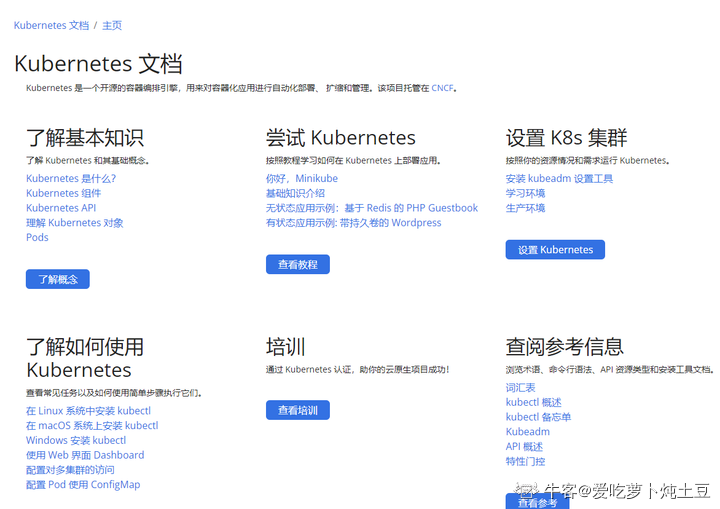Image resolution: width=720 pixels, height=509 pixels.
Task: Open 使用 Web 界面 Dashboard link
Action: point(85,455)
